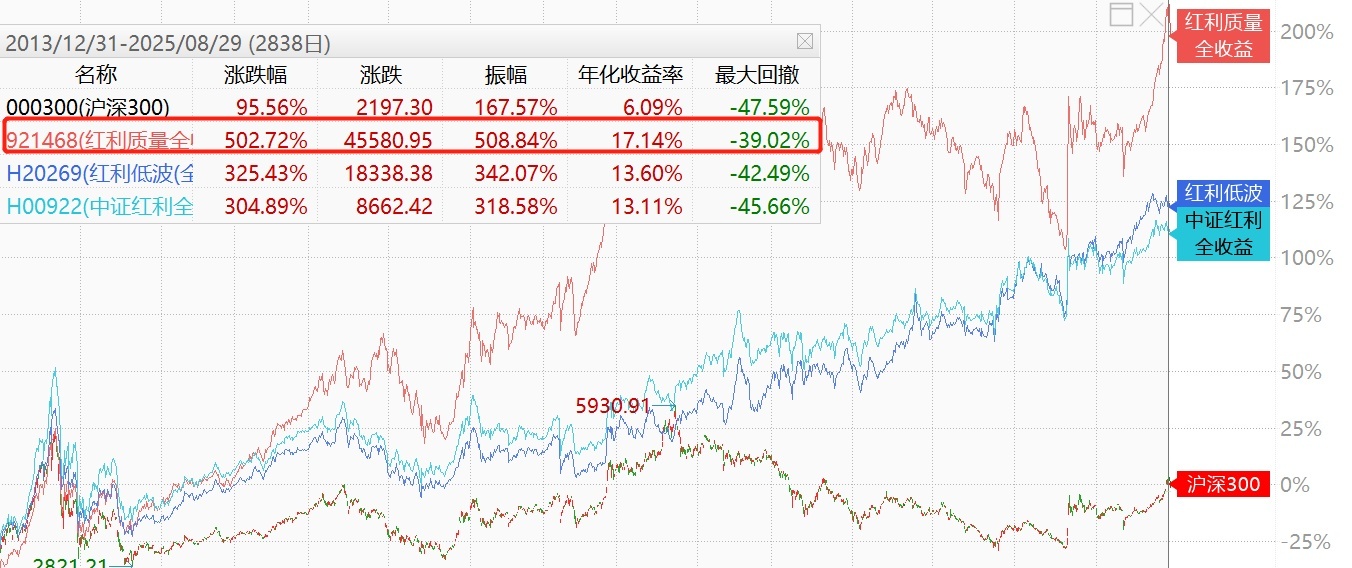Close the interval statistics panel

(804, 42)
